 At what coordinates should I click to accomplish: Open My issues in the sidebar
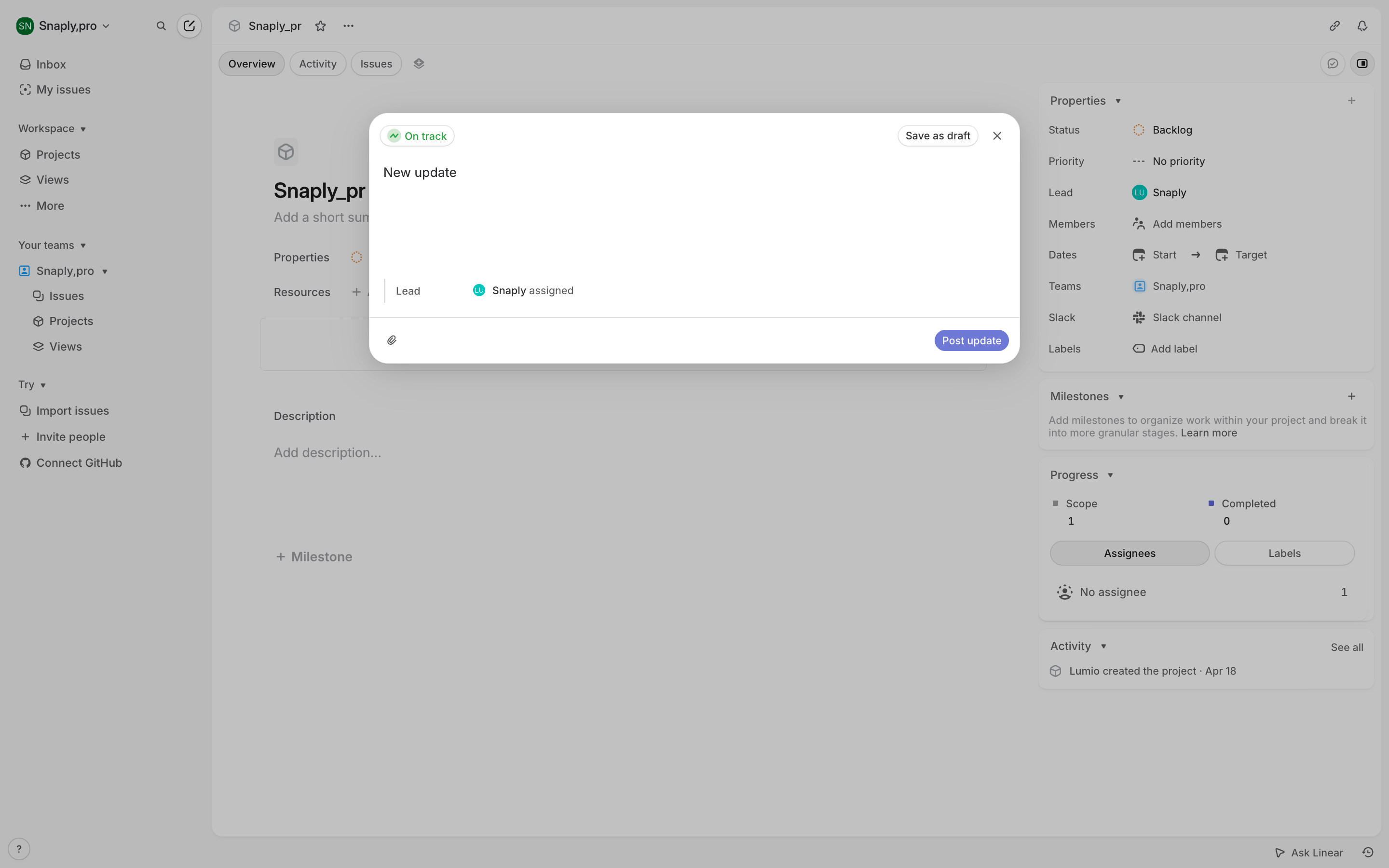coord(55,90)
